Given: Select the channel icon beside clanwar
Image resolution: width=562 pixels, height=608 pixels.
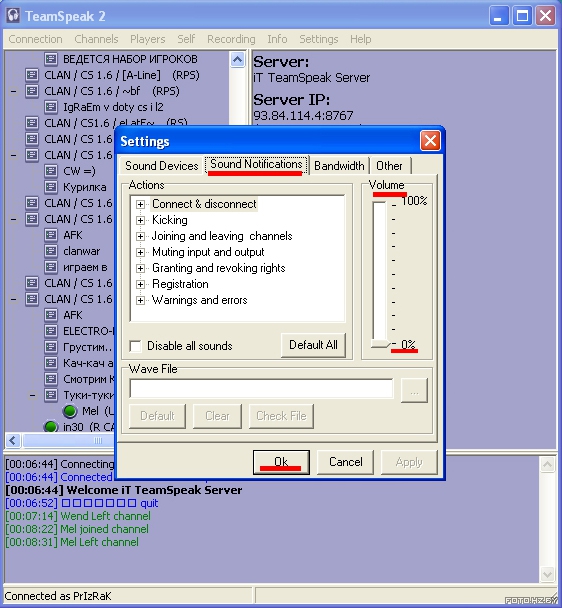Looking at the screenshot, I should (x=51, y=251).
